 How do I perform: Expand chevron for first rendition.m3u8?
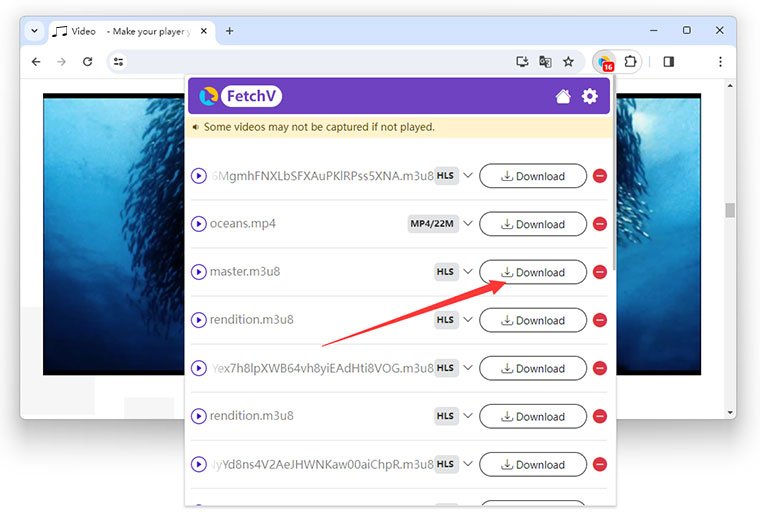pyautogui.click(x=467, y=319)
